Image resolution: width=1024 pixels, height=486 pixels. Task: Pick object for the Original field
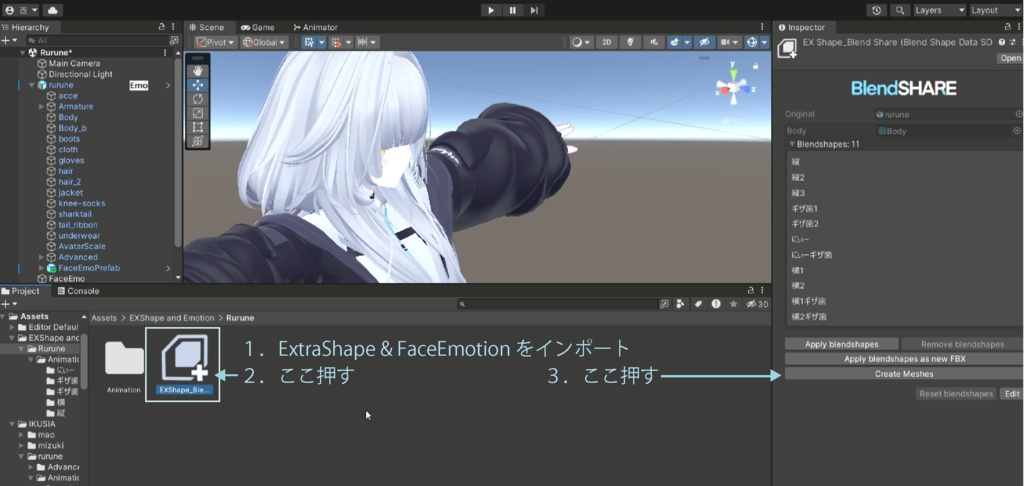pyautogui.click(x=1019, y=114)
